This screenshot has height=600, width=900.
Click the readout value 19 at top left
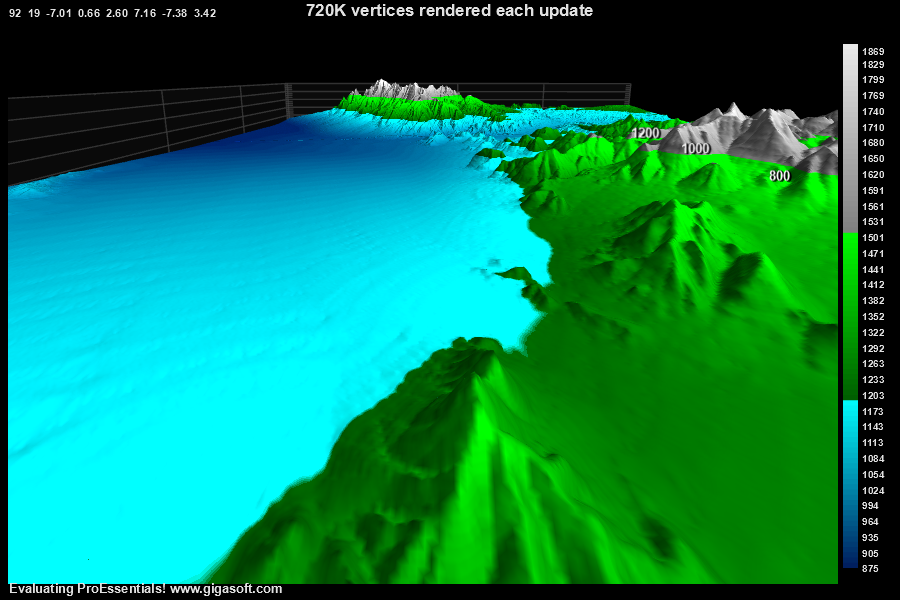click(34, 13)
